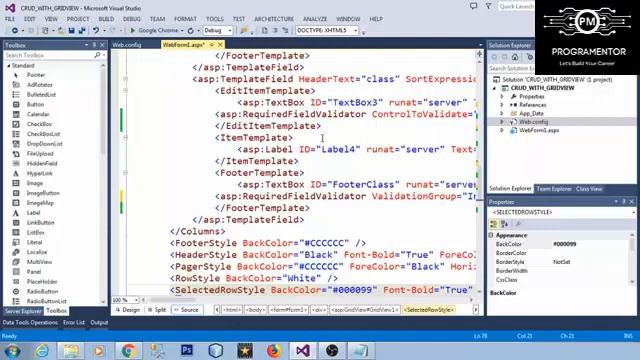Open the Google Chrome browser target dropdown

[182, 31]
